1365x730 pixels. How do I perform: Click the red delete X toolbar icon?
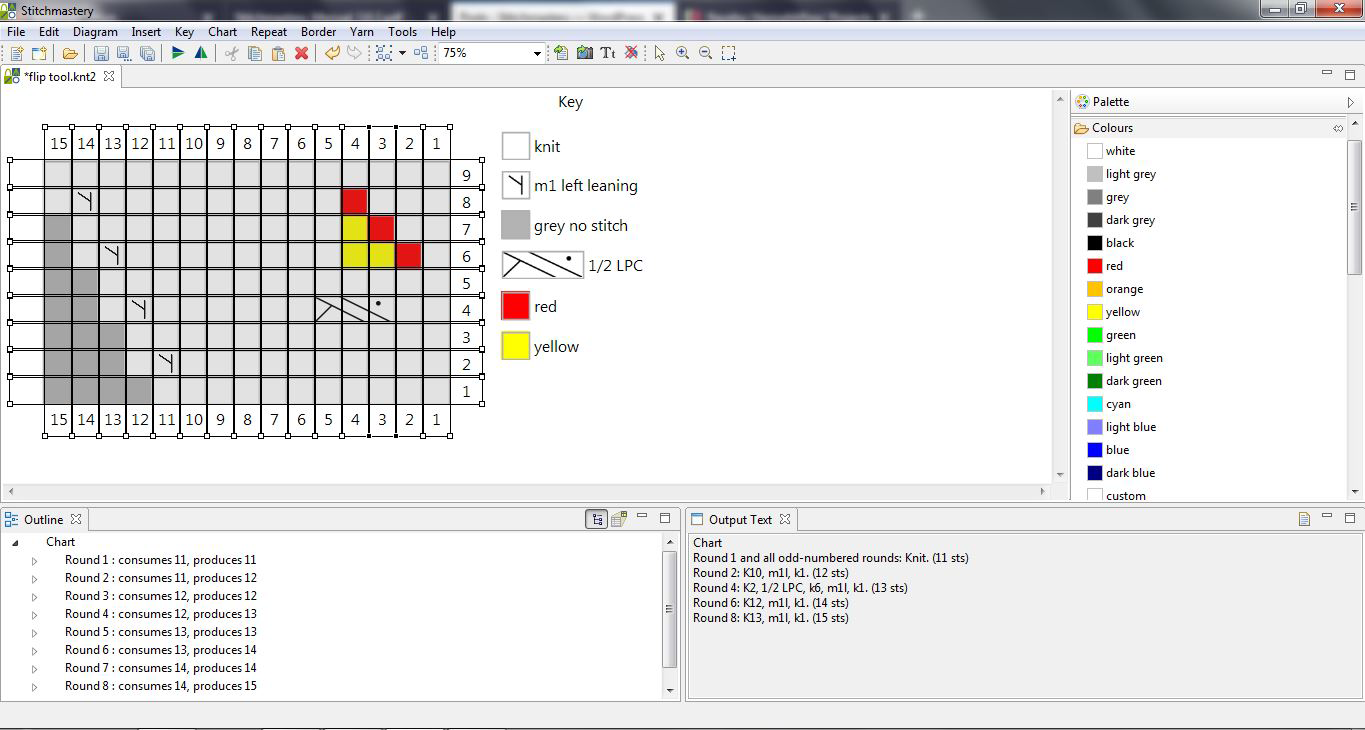coord(301,53)
